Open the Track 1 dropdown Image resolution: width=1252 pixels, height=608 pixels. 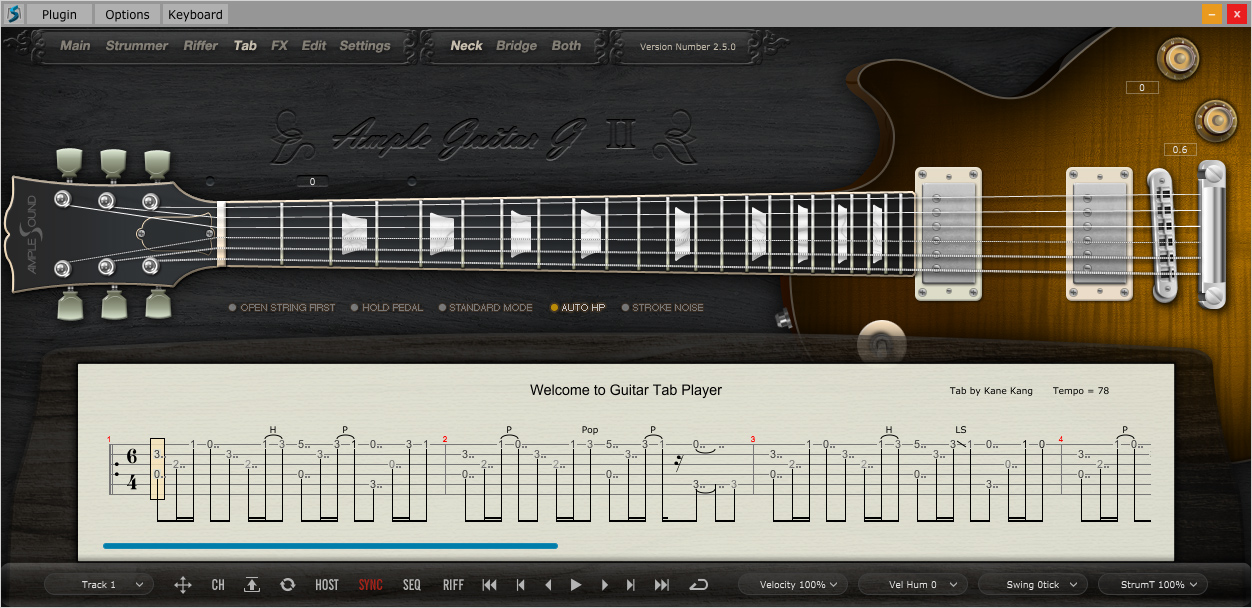tap(99, 585)
